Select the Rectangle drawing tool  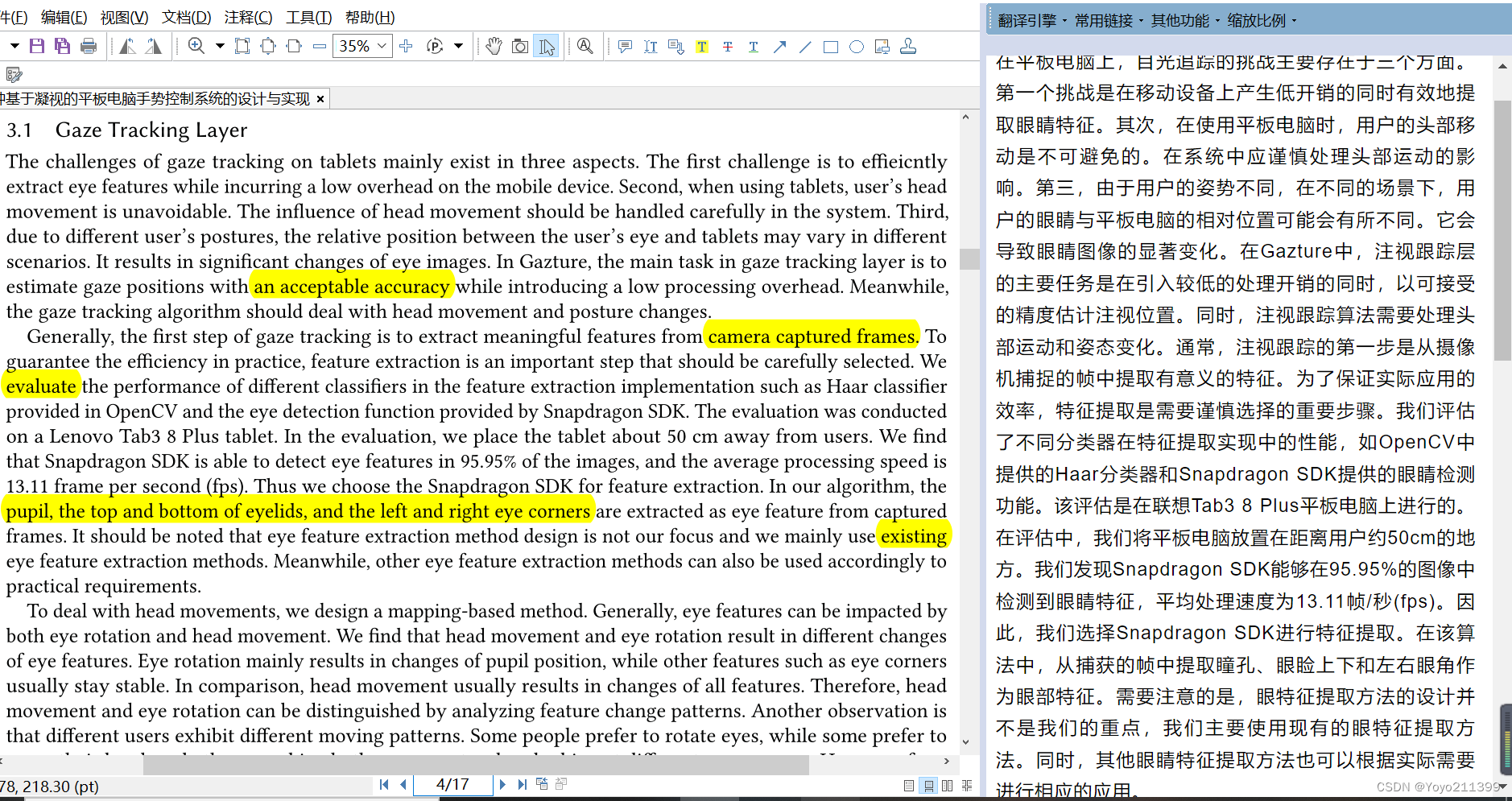tap(831, 47)
